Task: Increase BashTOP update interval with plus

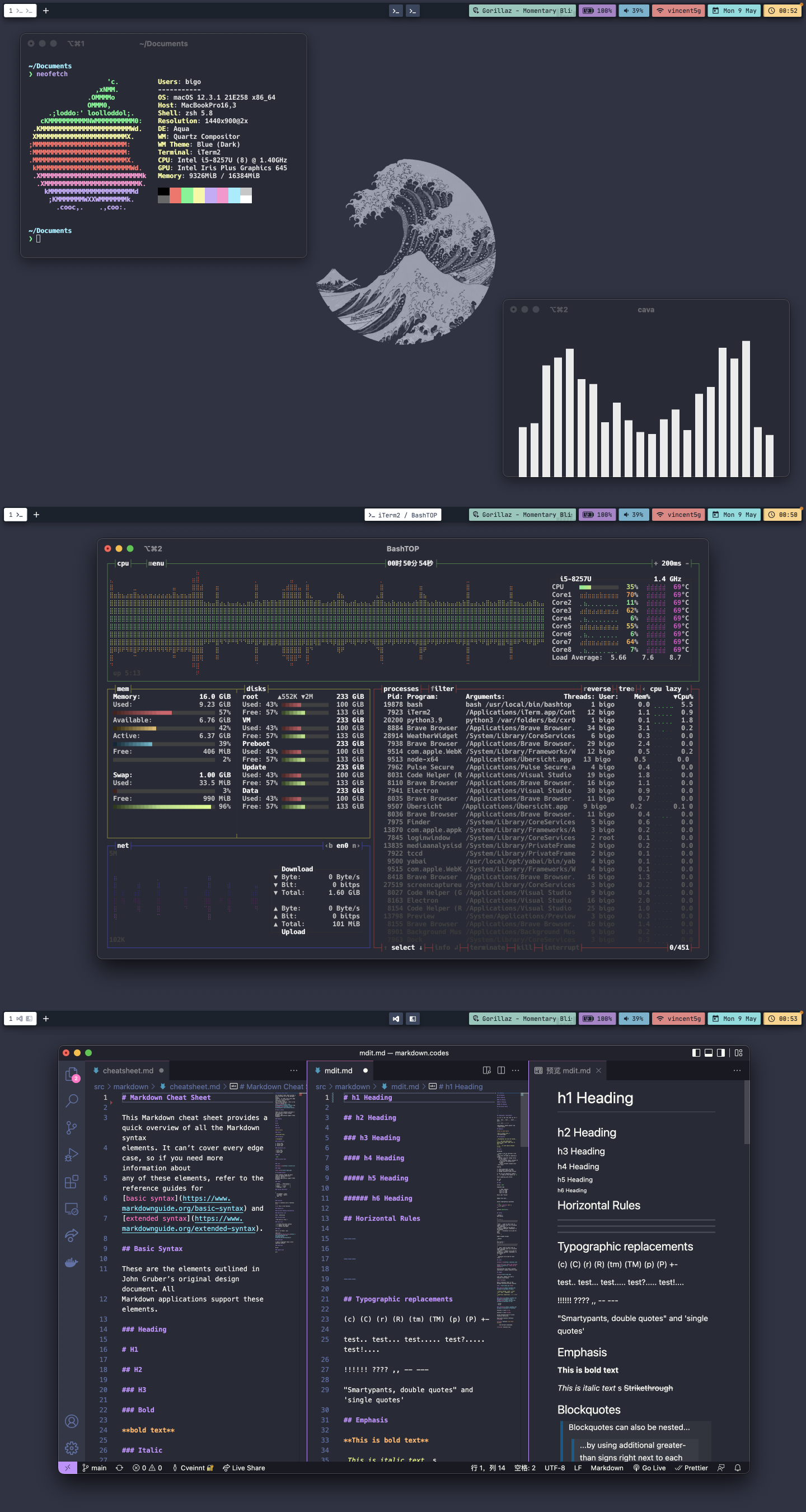Action: (656, 563)
